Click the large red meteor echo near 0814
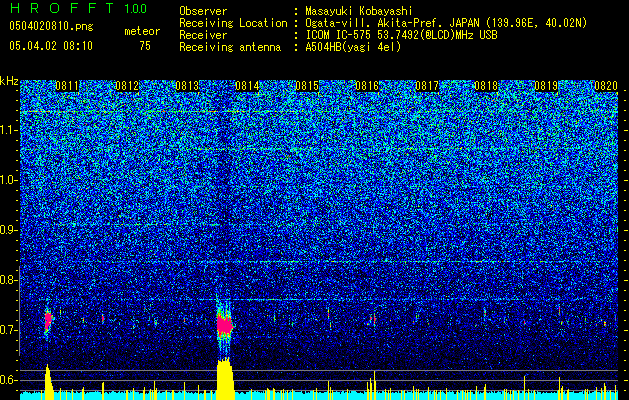Viewport: 629px width, 400px height. [x=225, y=325]
